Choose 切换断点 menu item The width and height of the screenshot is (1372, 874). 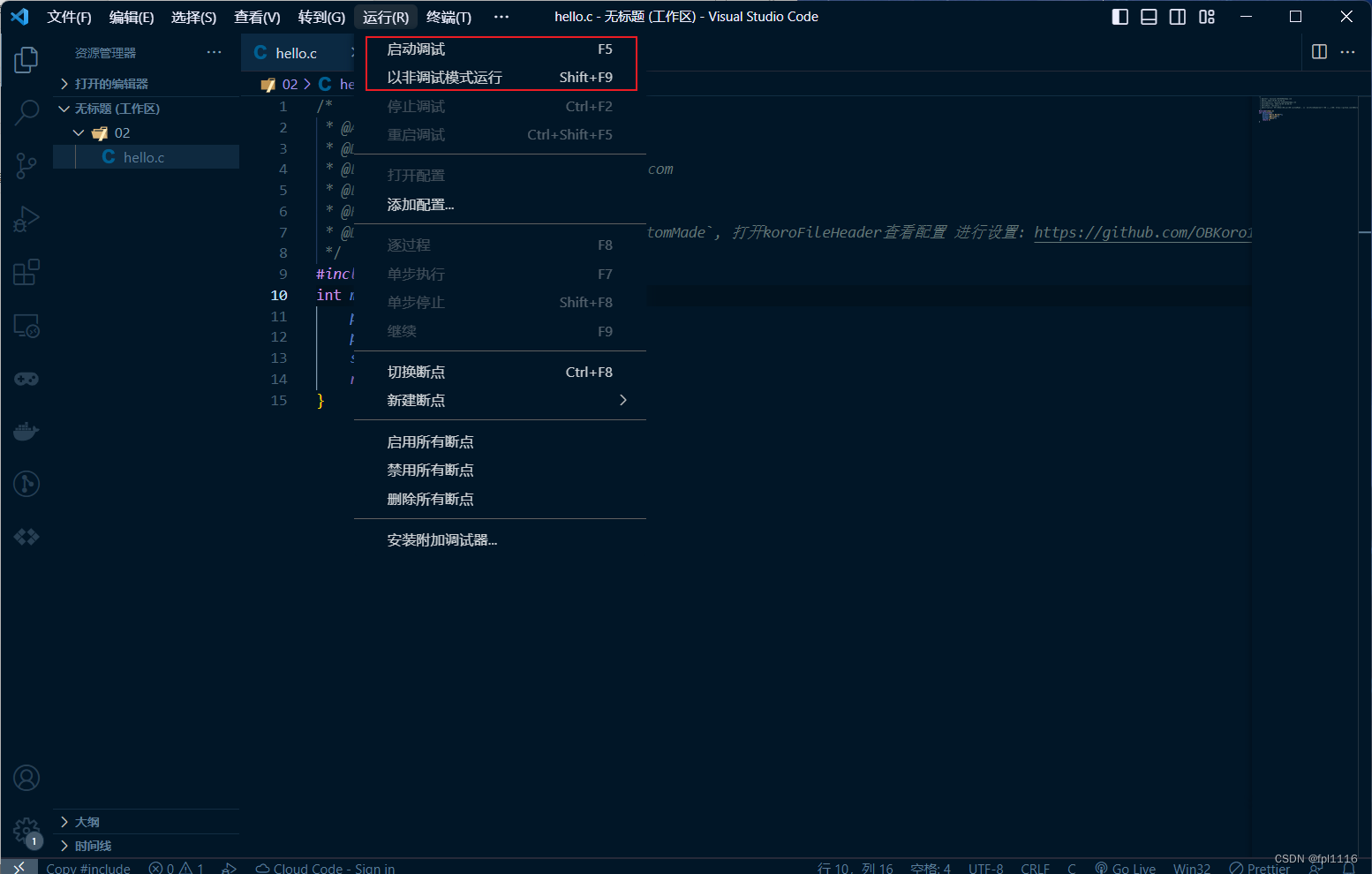pyautogui.click(x=500, y=372)
